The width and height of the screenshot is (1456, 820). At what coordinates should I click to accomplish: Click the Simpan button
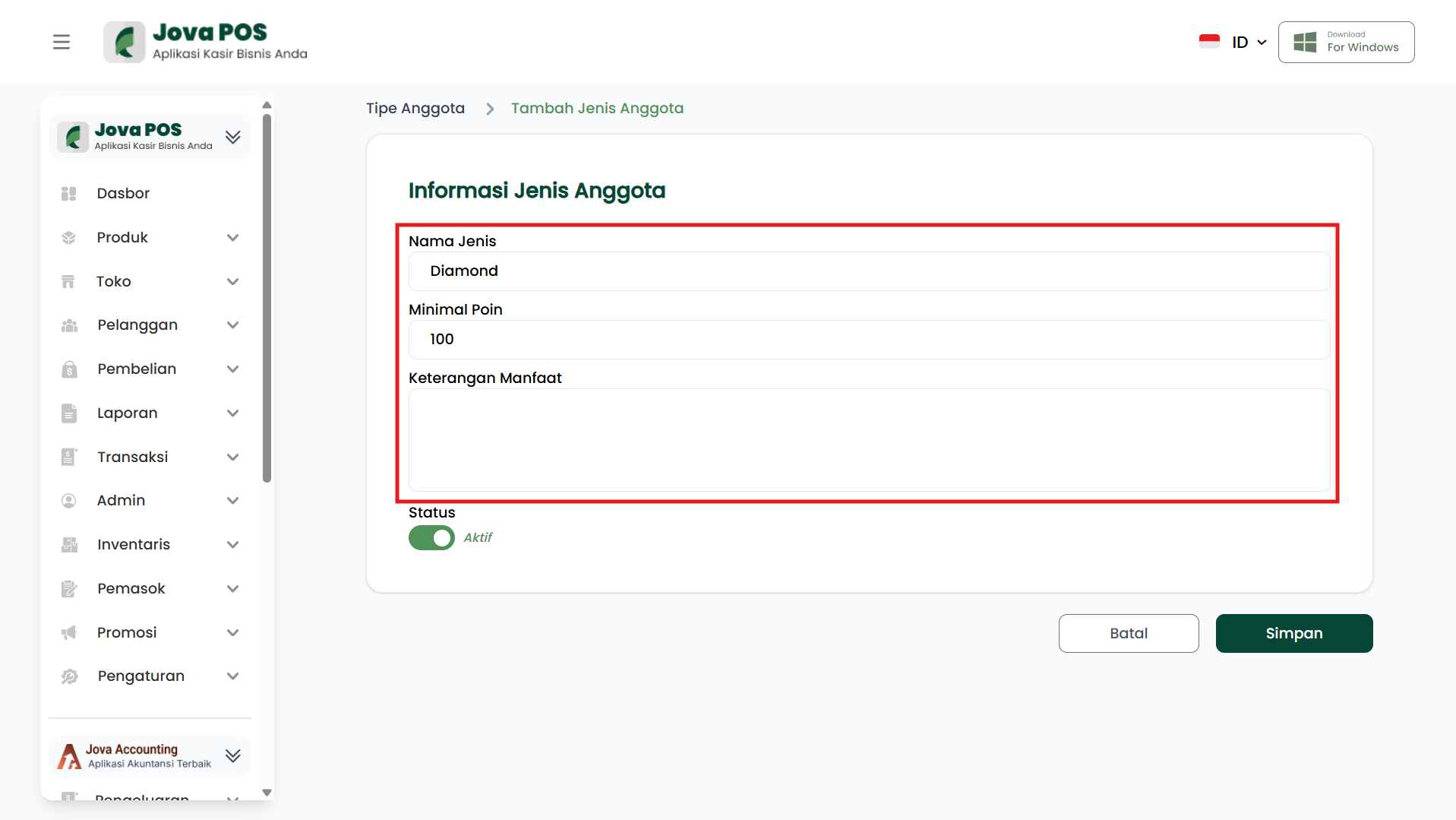click(1293, 633)
